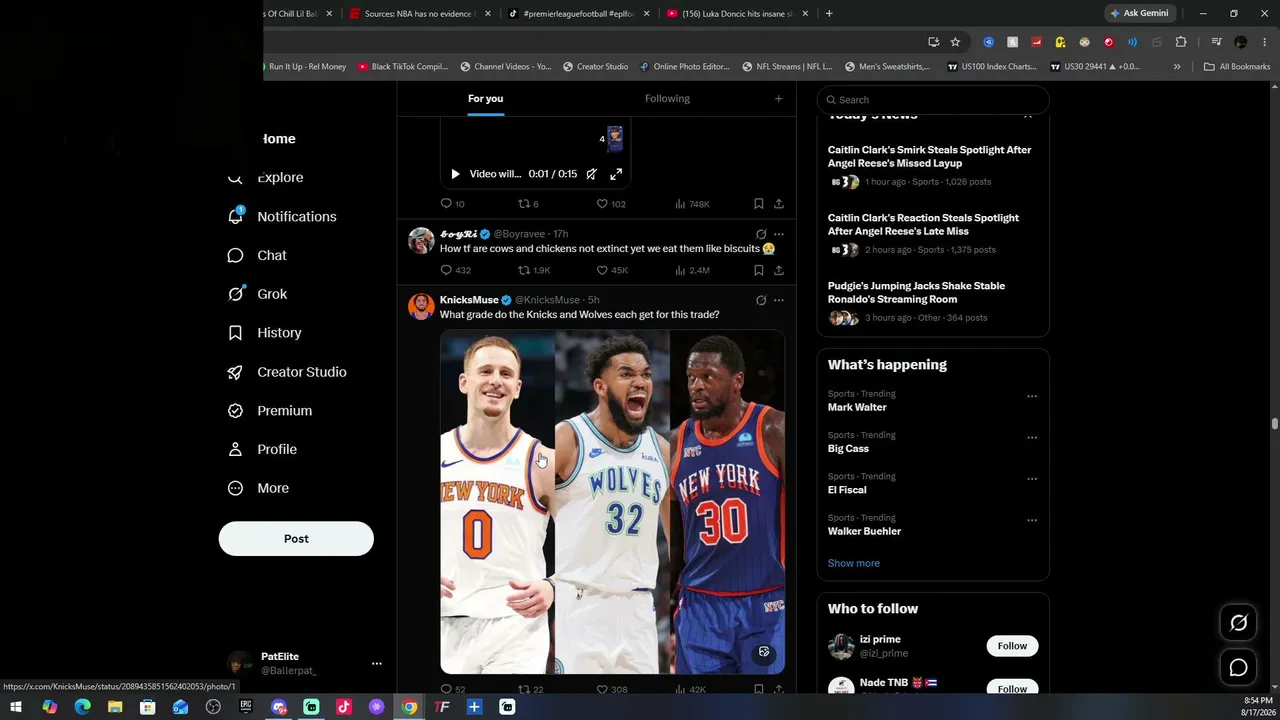Image resolution: width=1280 pixels, height=720 pixels.
Task: Repost the video post with 6 reposts
Action: coord(528,204)
